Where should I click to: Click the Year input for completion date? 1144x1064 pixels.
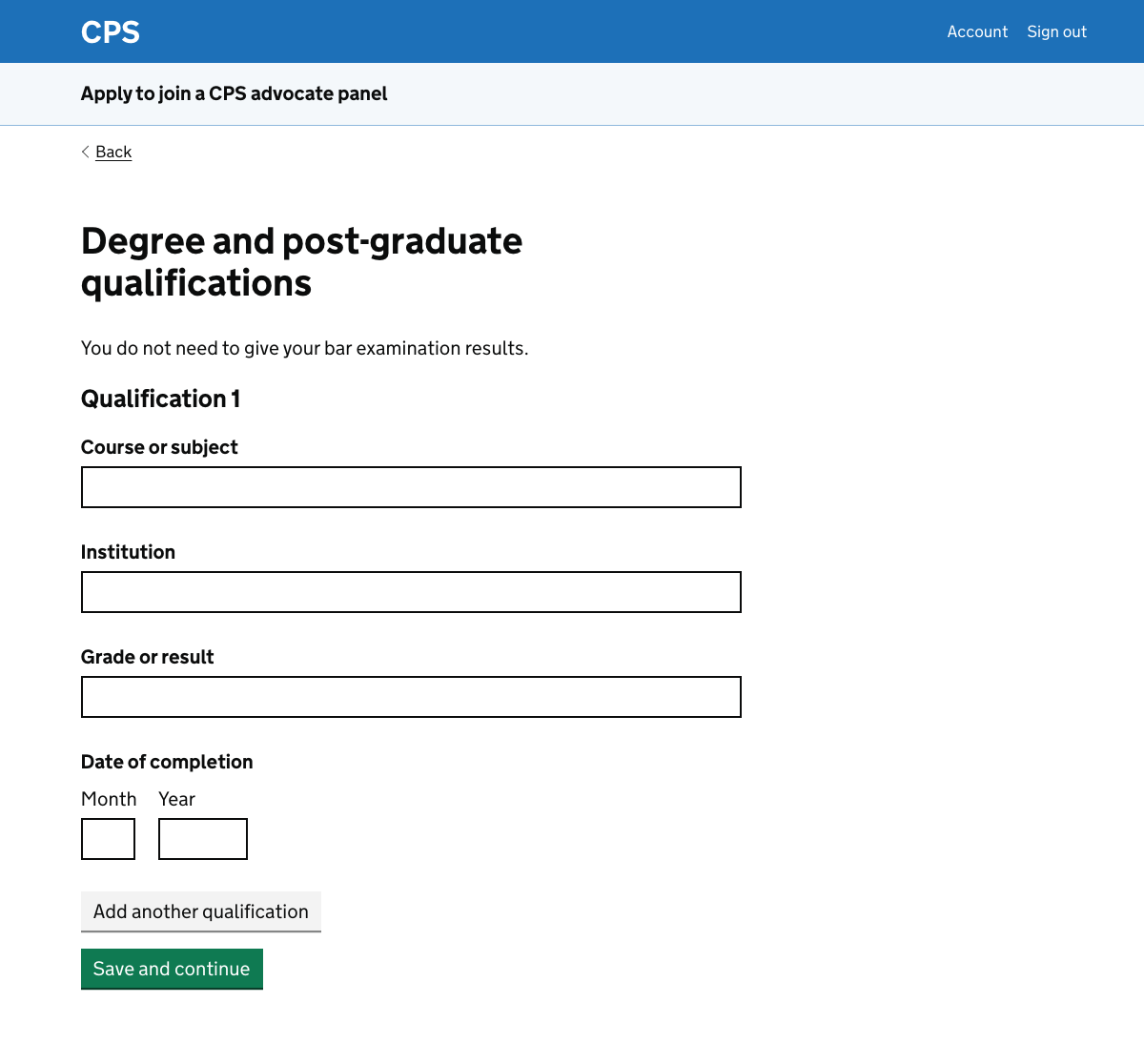[202, 839]
